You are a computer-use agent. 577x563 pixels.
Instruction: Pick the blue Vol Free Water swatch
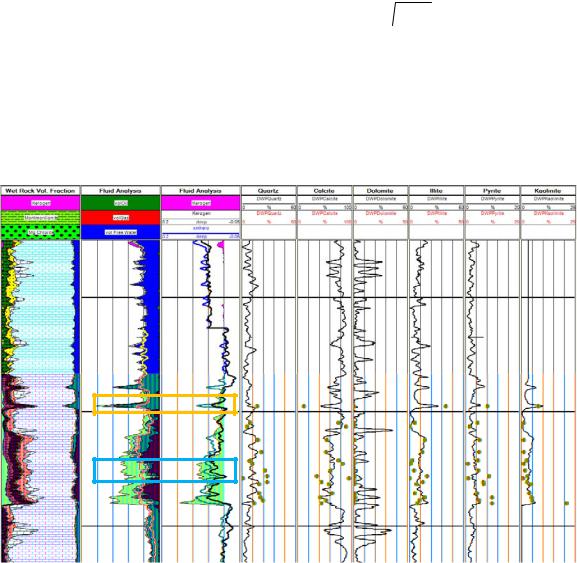(x=120, y=233)
